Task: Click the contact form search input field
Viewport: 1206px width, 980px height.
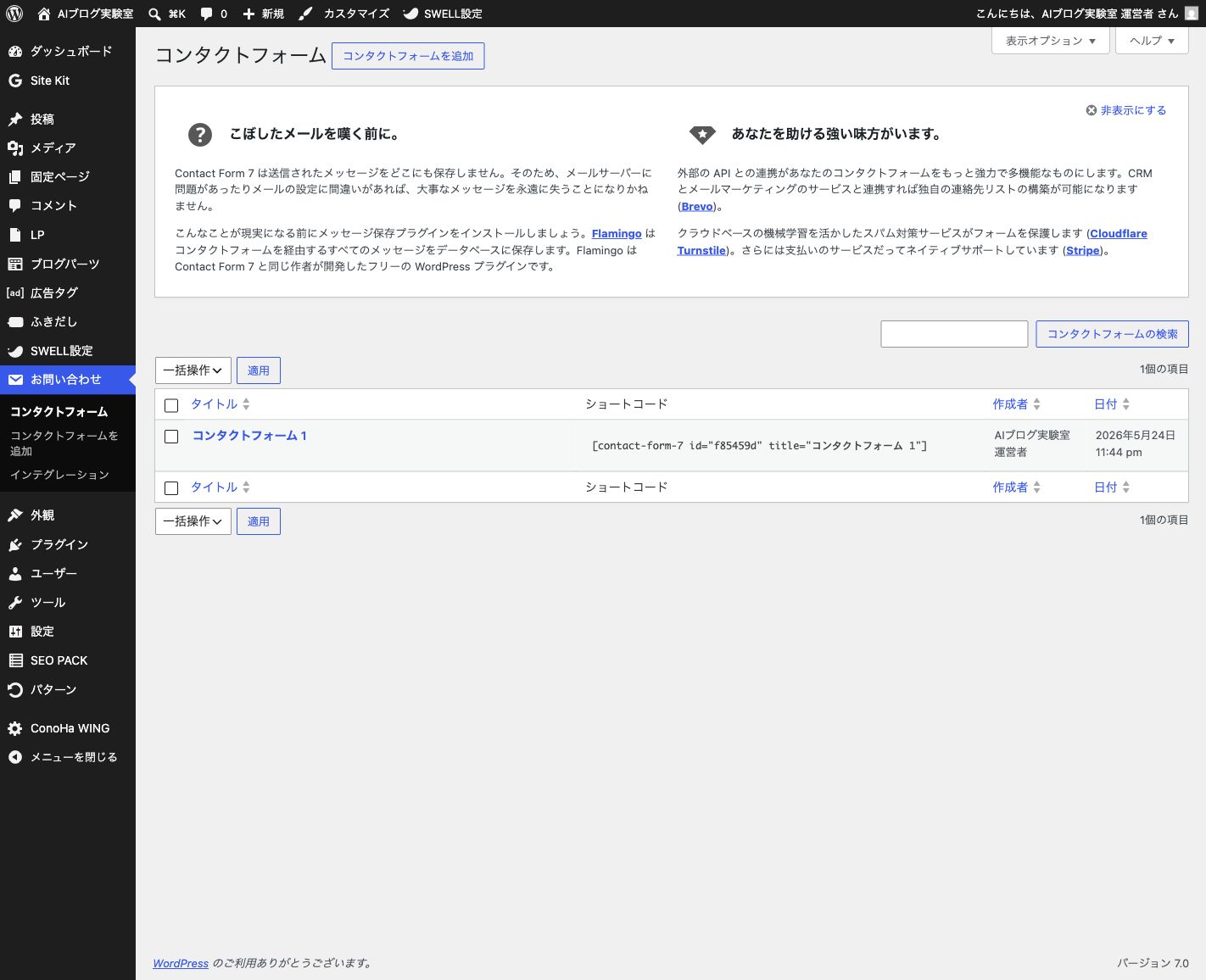Action: coord(954,334)
